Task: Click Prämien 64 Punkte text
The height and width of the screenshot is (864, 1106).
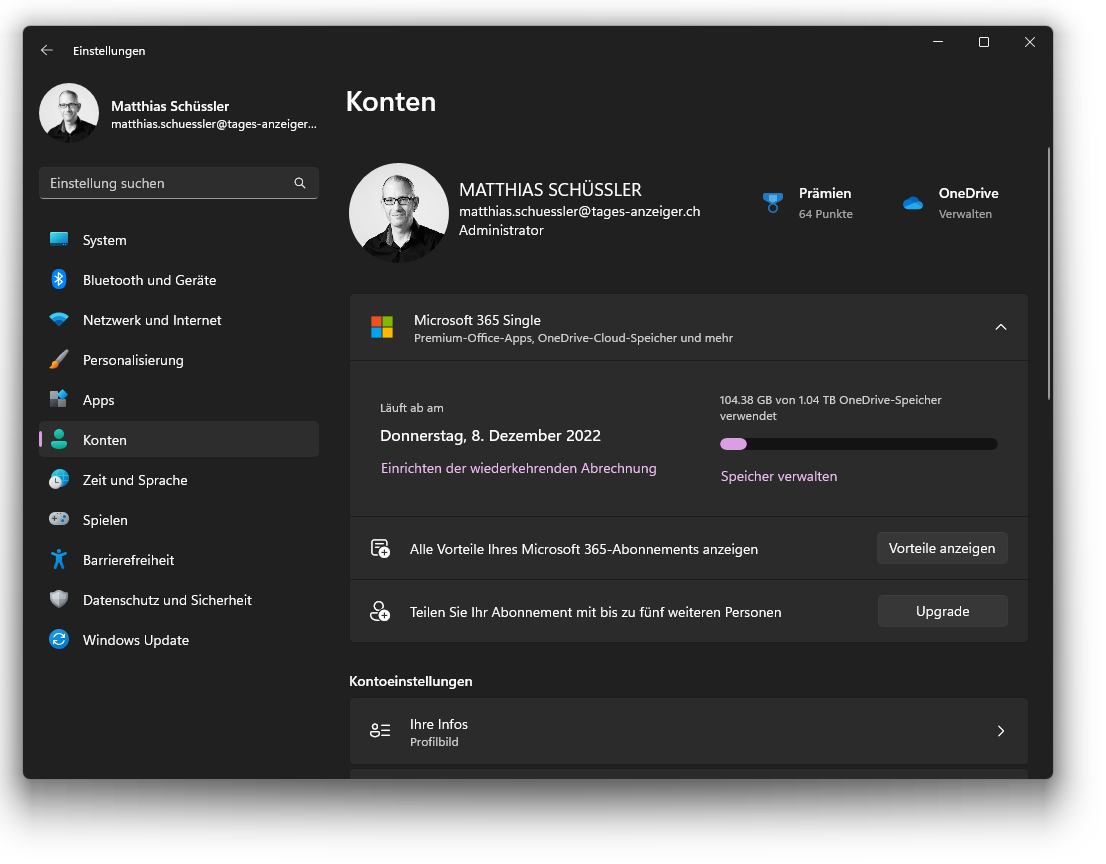Action: point(825,214)
